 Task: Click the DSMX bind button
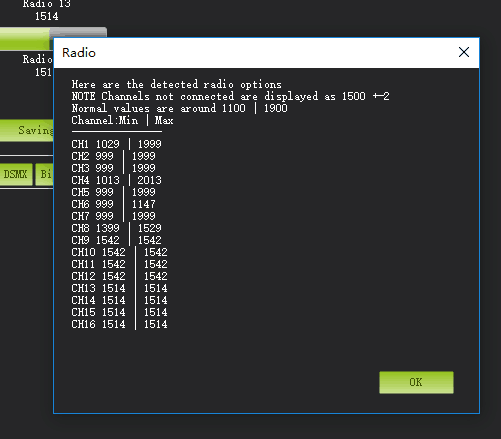[16, 174]
